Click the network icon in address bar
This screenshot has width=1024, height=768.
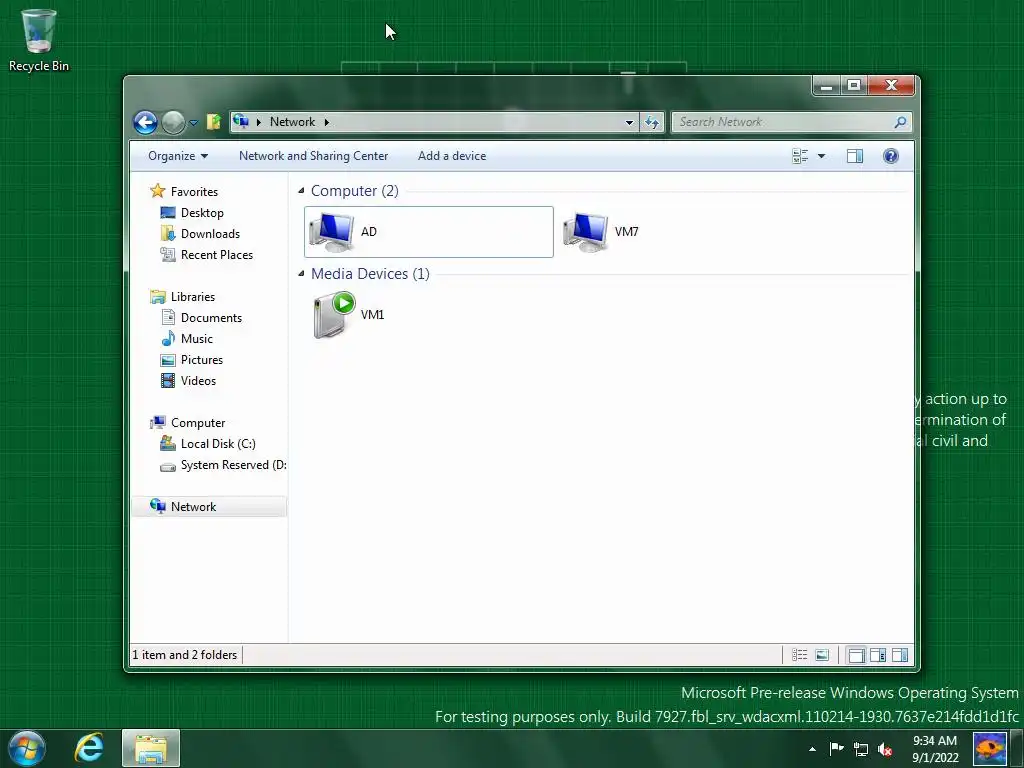[241, 121]
